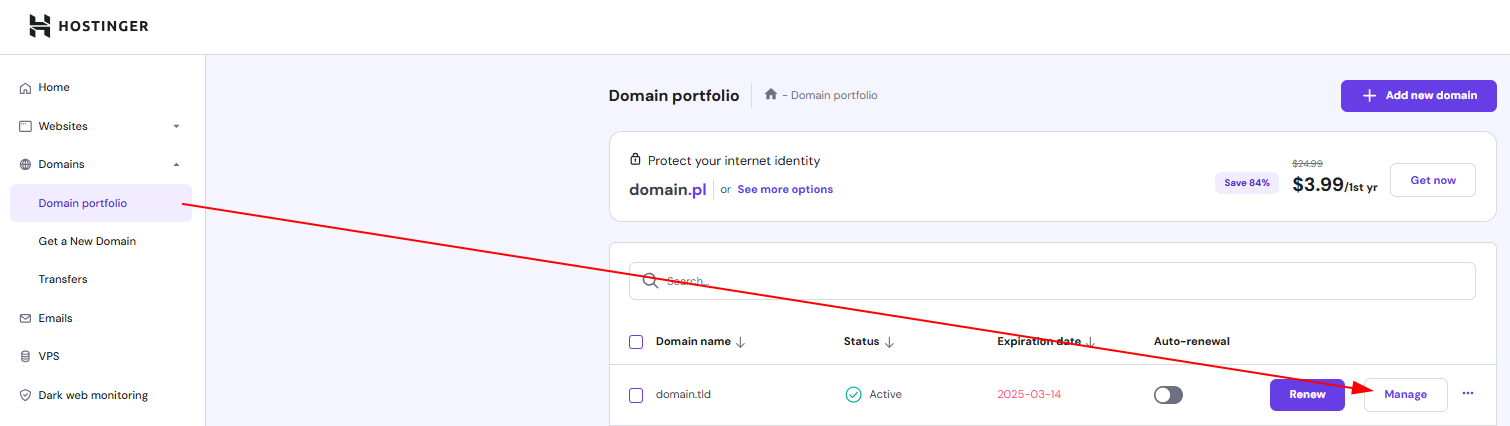Open Get a New Domain menu item

(x=87, y=241)
